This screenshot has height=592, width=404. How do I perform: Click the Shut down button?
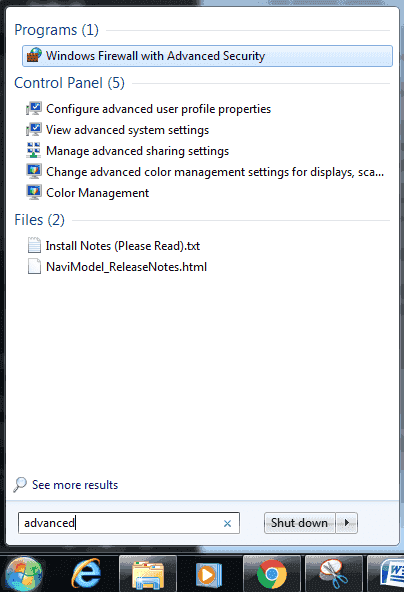[299, 523]
